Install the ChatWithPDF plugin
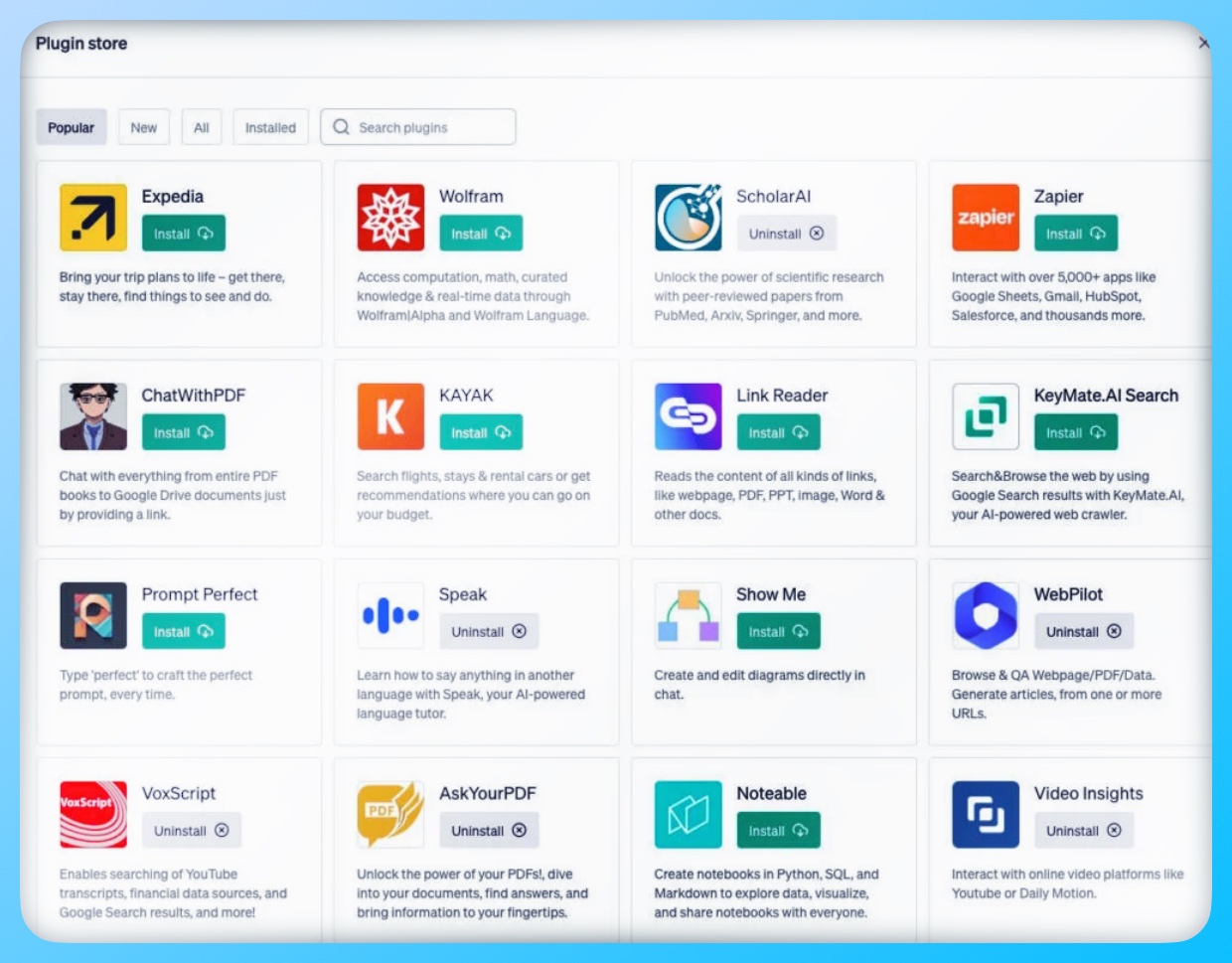The image size is (1232, 963). 184,432
